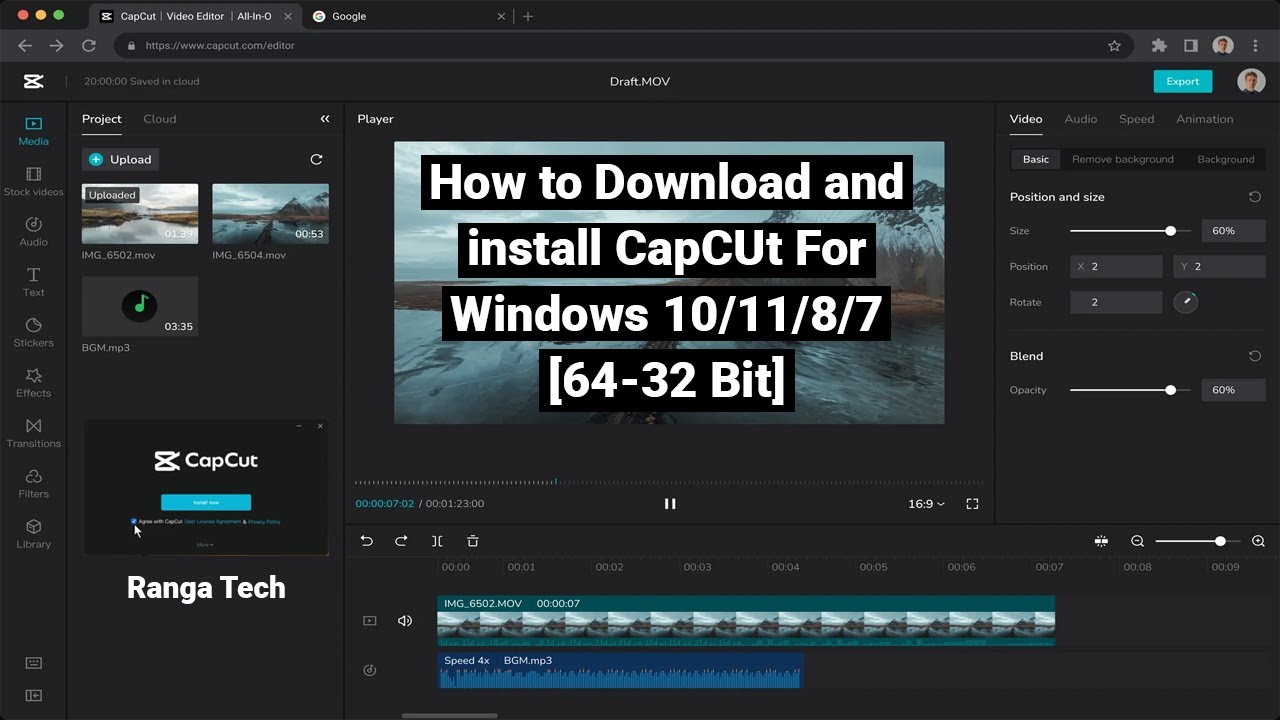The height and width of the screenshot is (720, 1280).
Task: Reload the CapCut editor page
Action: click(x=89, y=45)
